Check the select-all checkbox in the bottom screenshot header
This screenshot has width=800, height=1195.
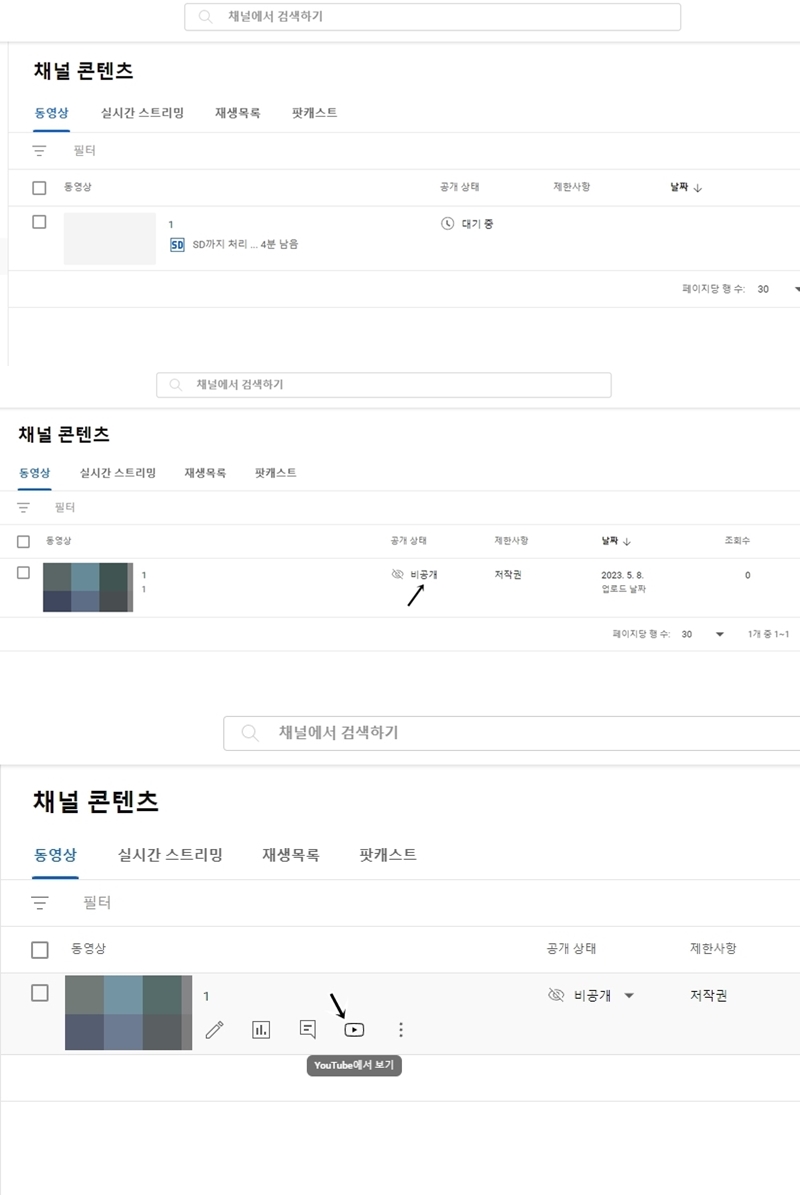coord(40,950)
